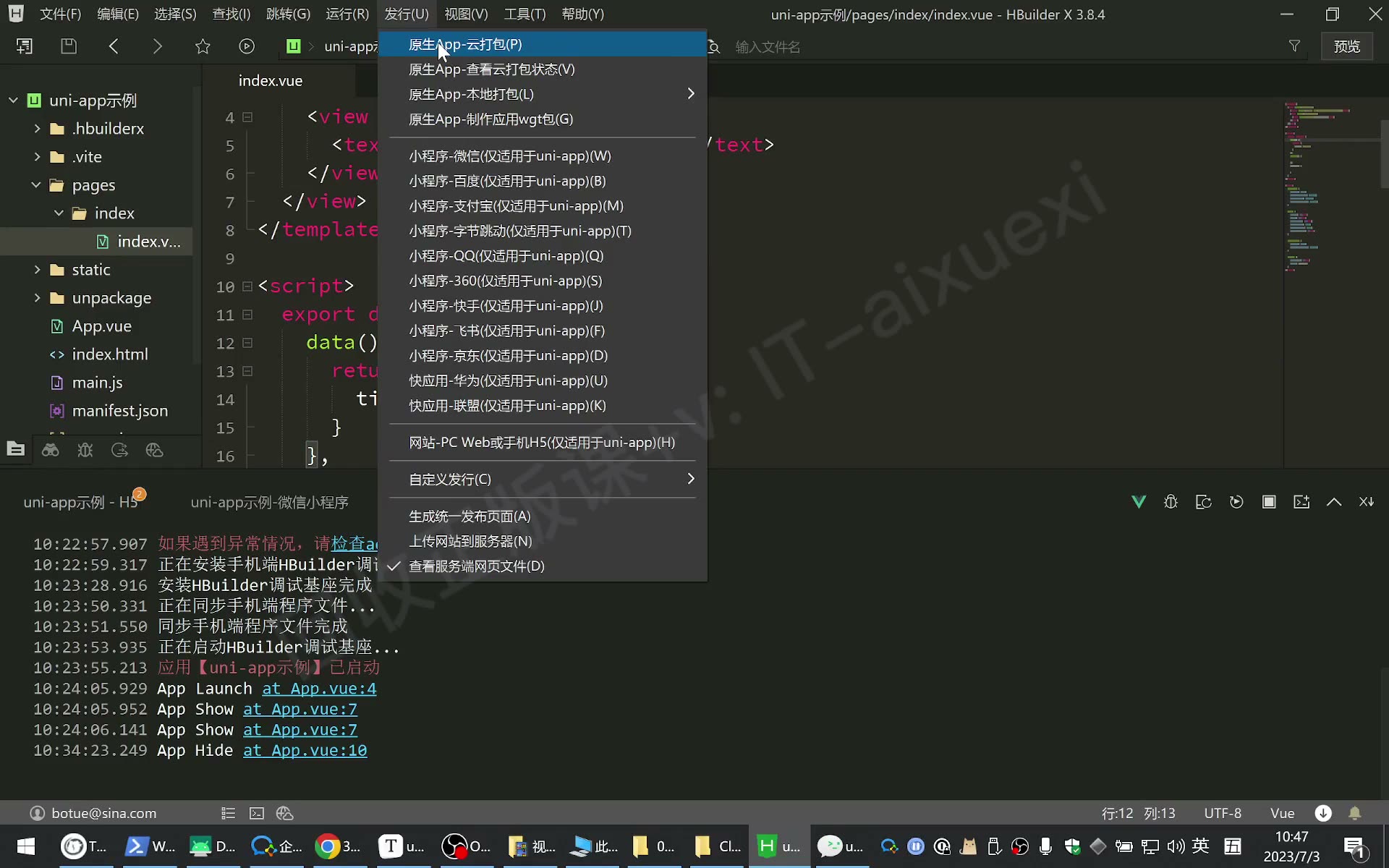The width and height of the screenshot is (1389, 868).
Task: Expand the unpackage folder
Action: click(37, 297)
